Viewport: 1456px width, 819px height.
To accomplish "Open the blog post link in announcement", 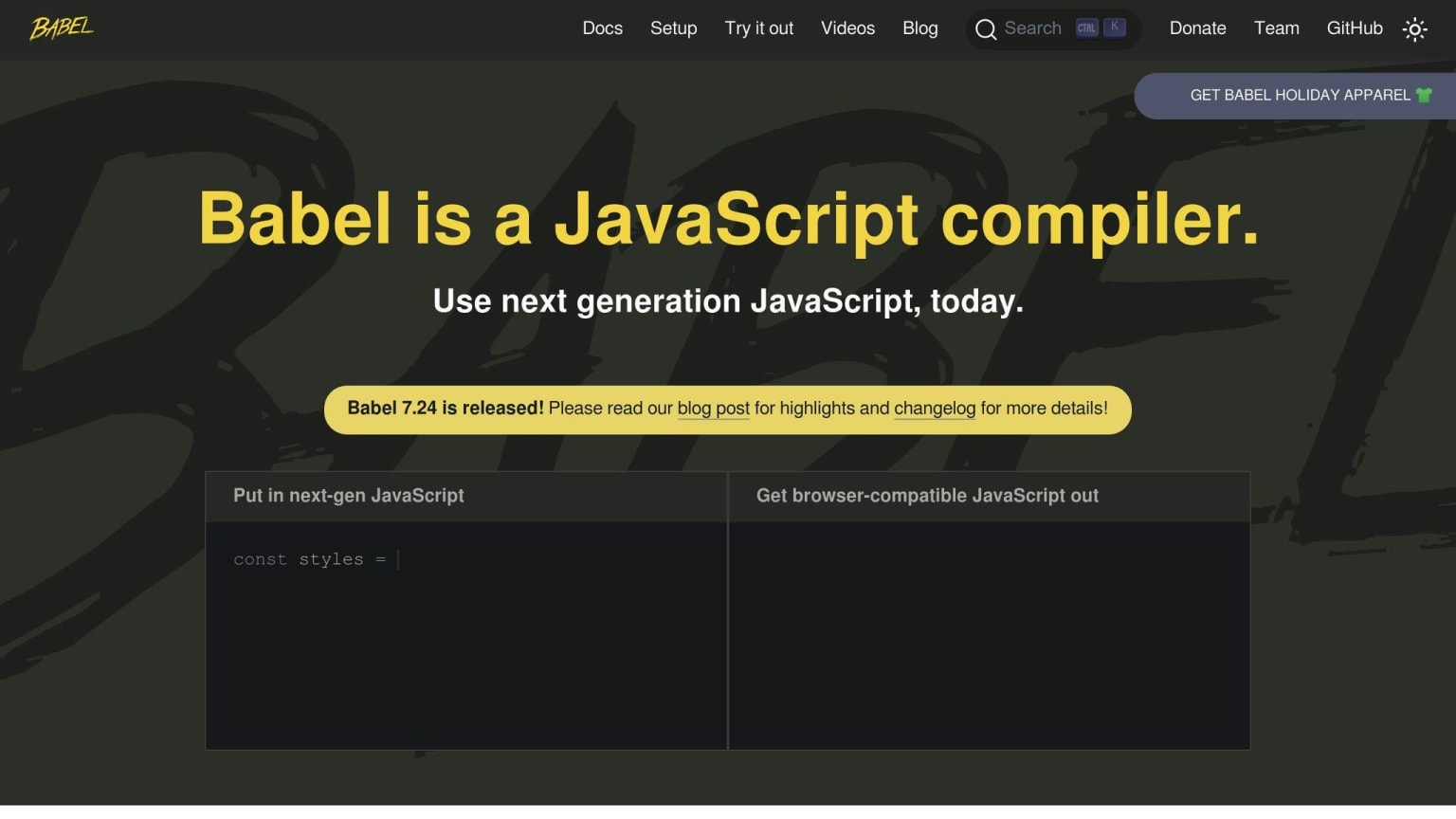I will point(713,409).
